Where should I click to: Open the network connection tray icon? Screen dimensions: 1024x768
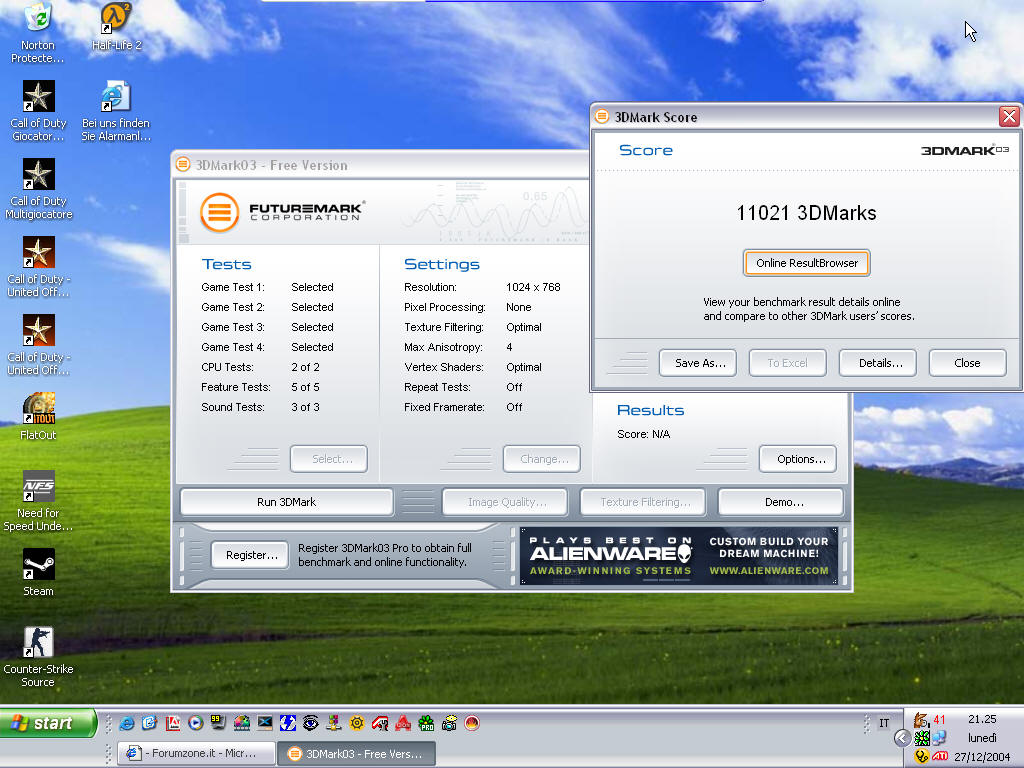click(939, 738)
